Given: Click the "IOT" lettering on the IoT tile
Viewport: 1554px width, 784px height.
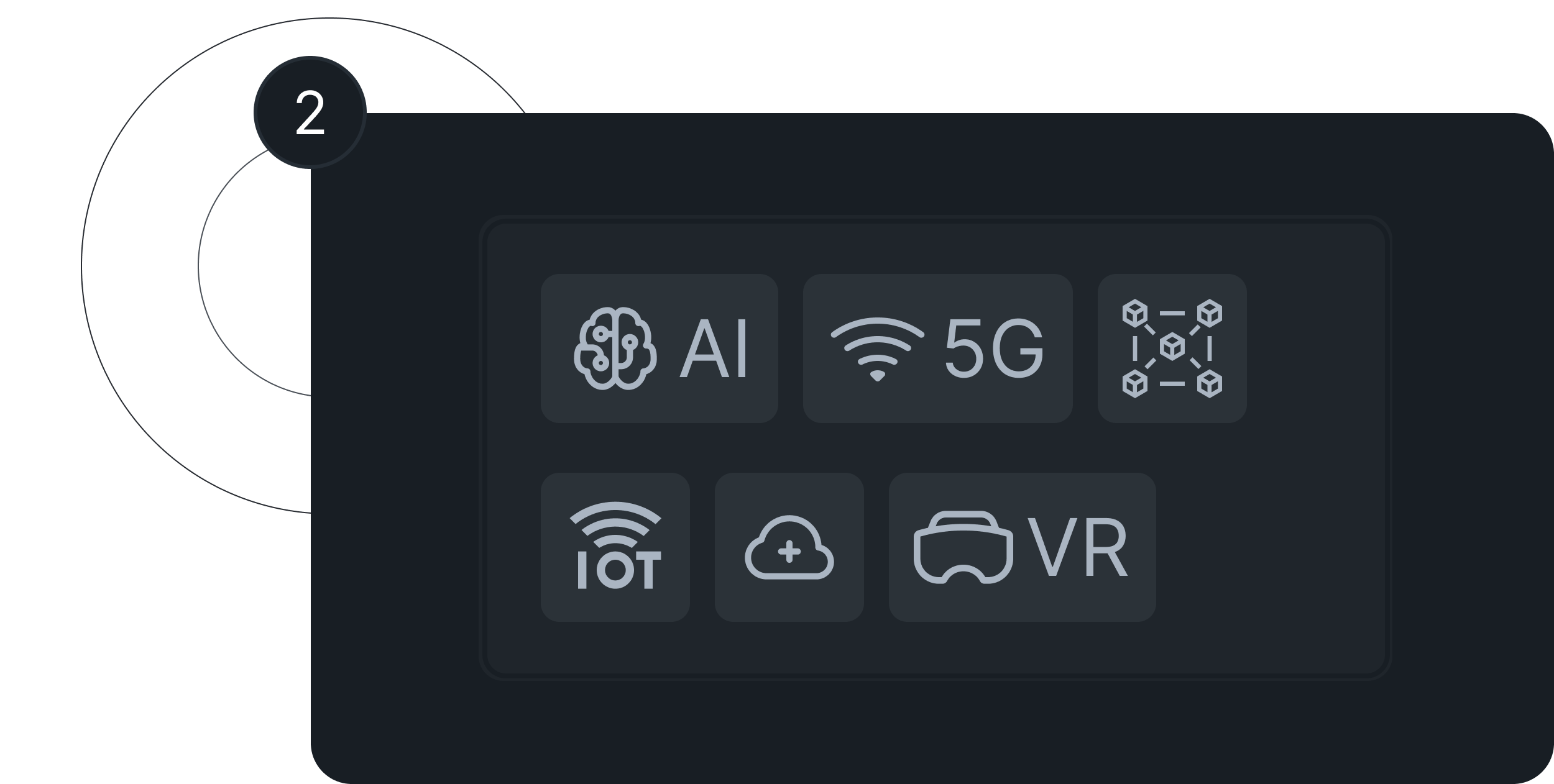Looking at the screenshot, I should (x=619, y=570).
